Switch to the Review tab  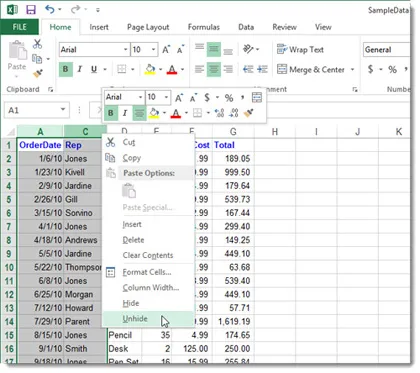pos(284,27)
